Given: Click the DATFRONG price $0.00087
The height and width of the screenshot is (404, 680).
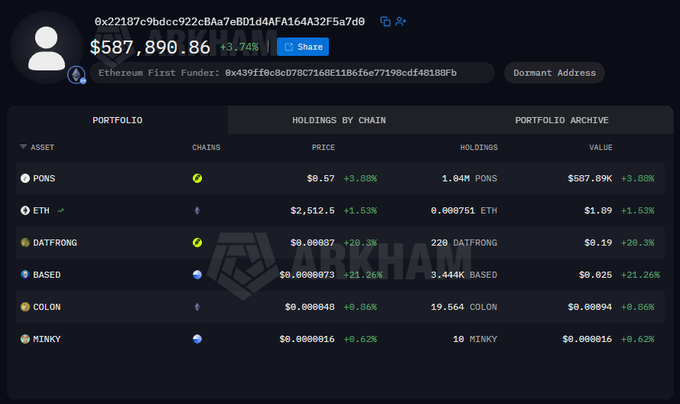Looking at the screenshot, I should [312, 242].
